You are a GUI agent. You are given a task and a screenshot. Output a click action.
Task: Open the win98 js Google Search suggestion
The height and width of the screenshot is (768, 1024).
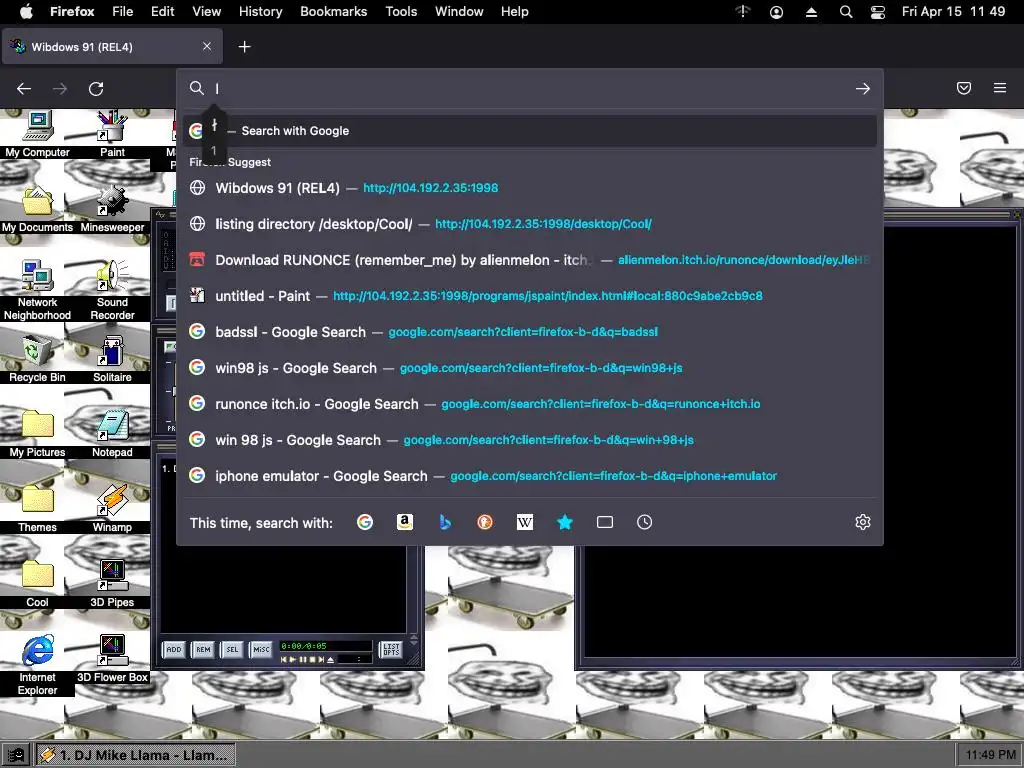pos(530,368)
